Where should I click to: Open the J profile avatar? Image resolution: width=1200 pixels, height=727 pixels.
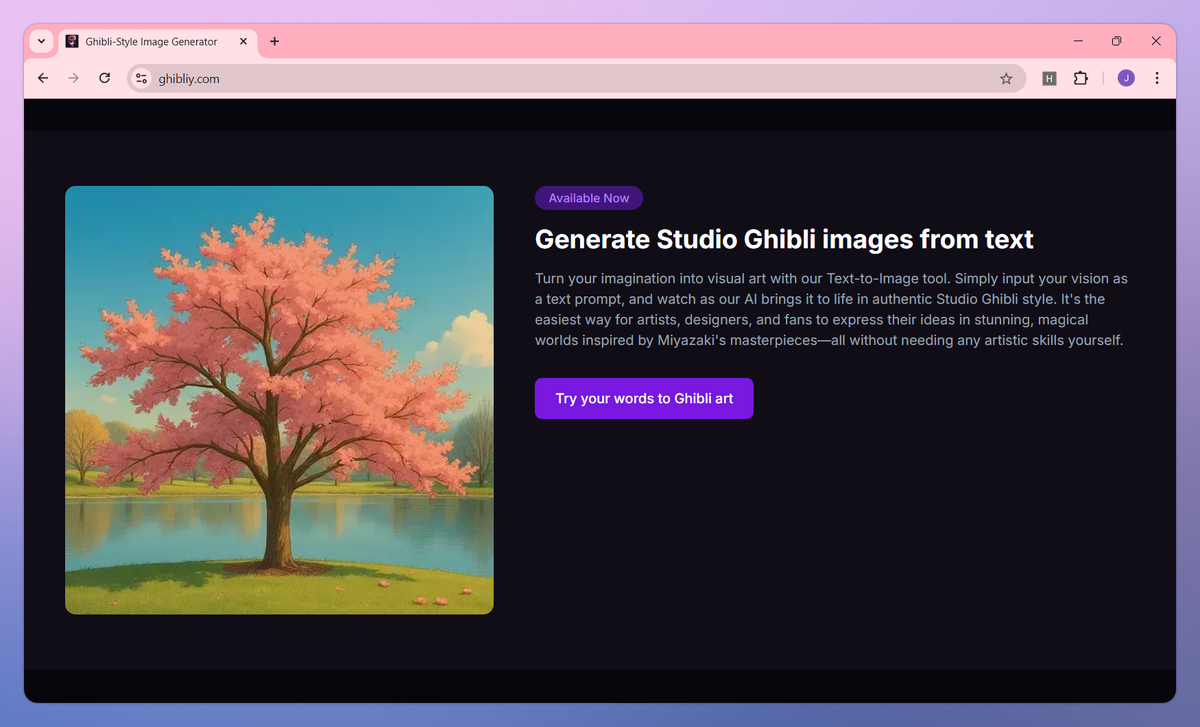pyautogui.click(x=1126, y=78)
